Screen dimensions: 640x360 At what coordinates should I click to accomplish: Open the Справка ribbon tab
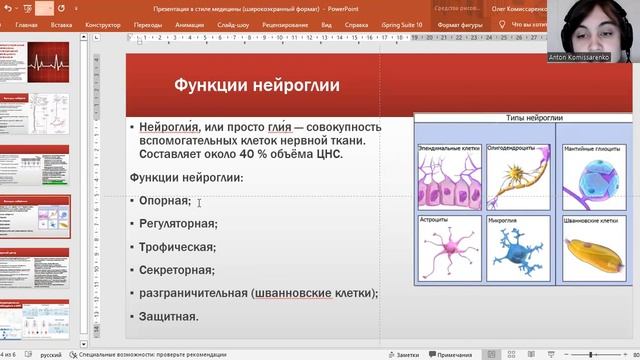pyautogui.click(x=356, y=25)
